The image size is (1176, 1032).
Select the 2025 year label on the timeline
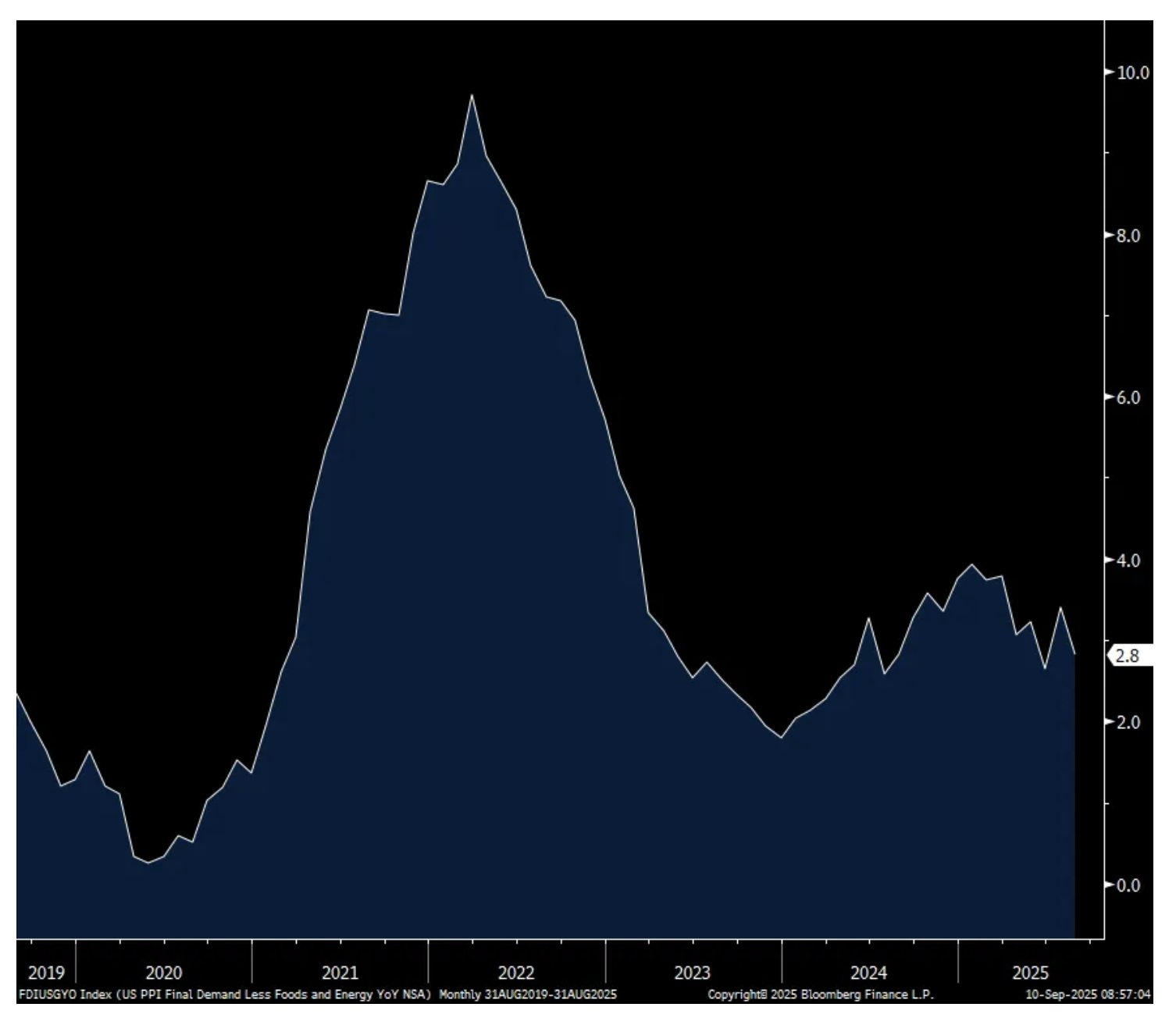click(x=1030, y=973)
